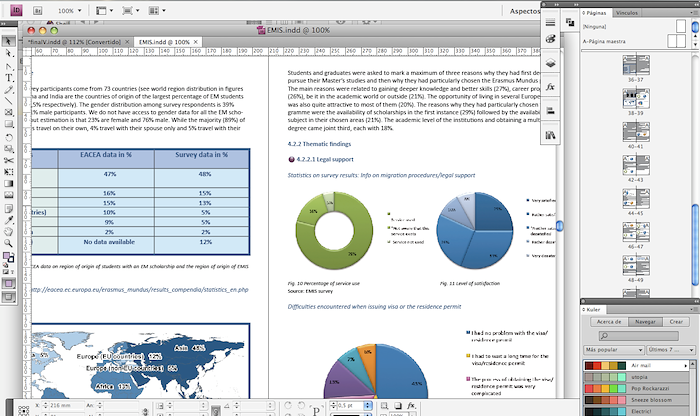Image resolution: width=700 pixels, height=416 pixels.
Task: Toggle fill and stroke color box
Action: coord(8,258)
